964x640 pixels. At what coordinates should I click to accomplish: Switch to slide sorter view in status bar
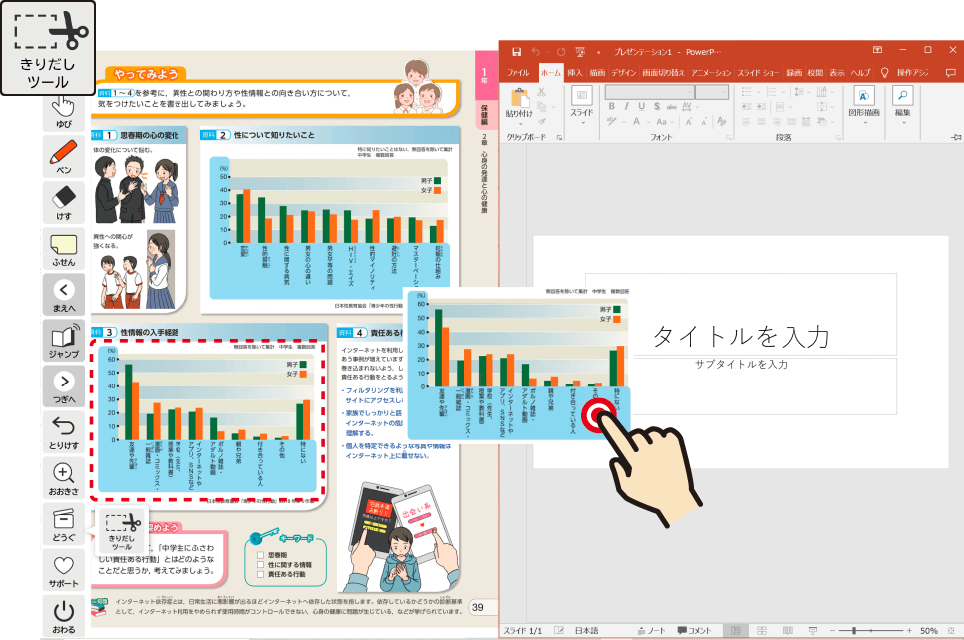point(762,631)
